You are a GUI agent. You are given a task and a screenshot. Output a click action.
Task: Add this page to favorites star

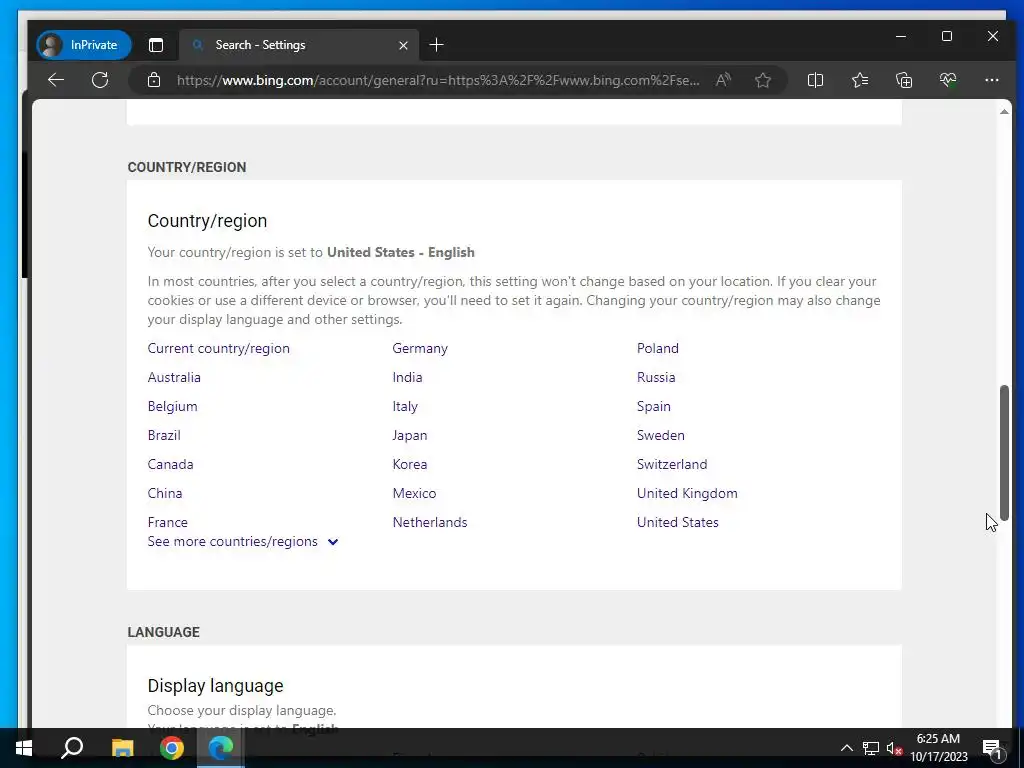763,80
